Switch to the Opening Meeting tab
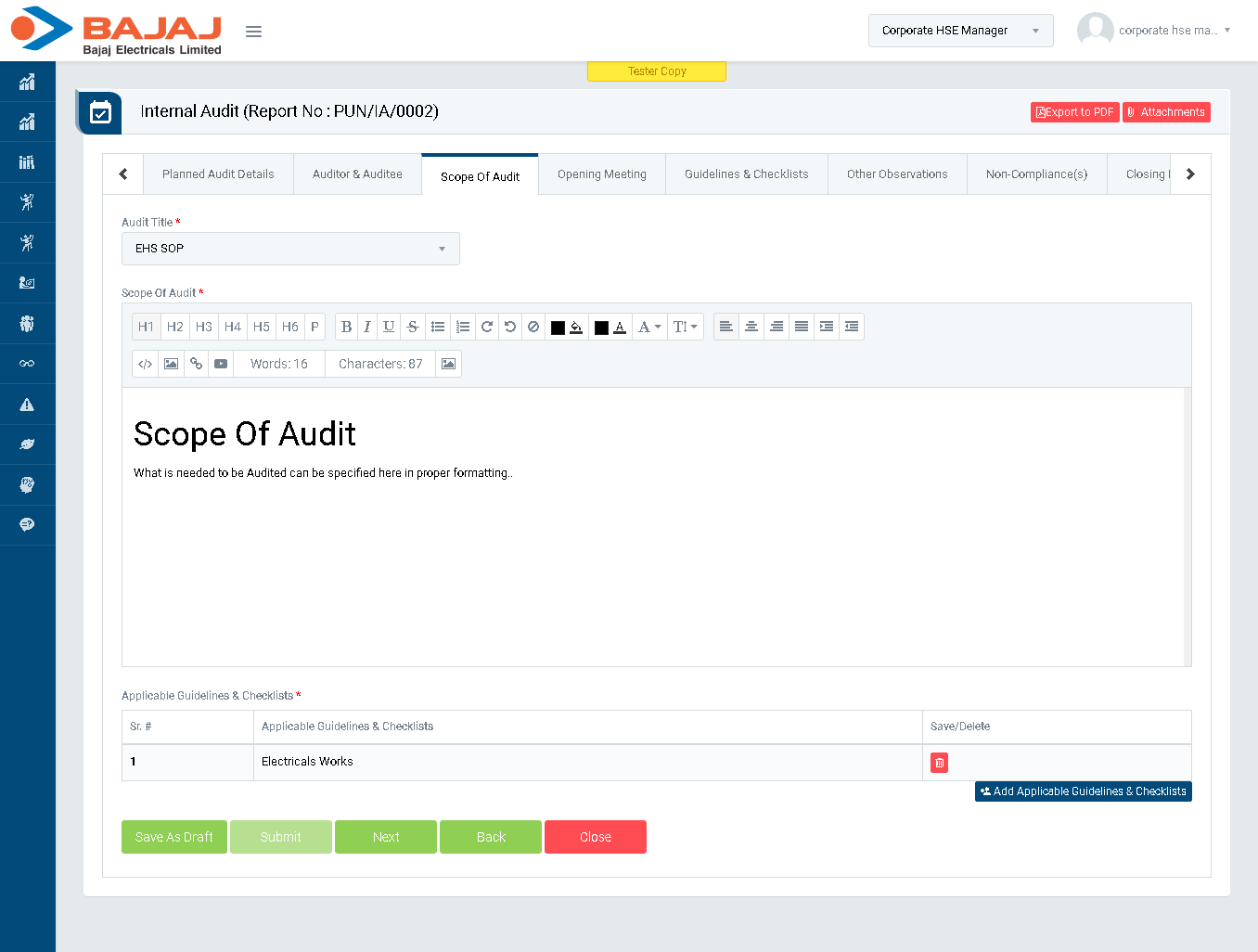The image size is (1258, 952). pos(601,174)
